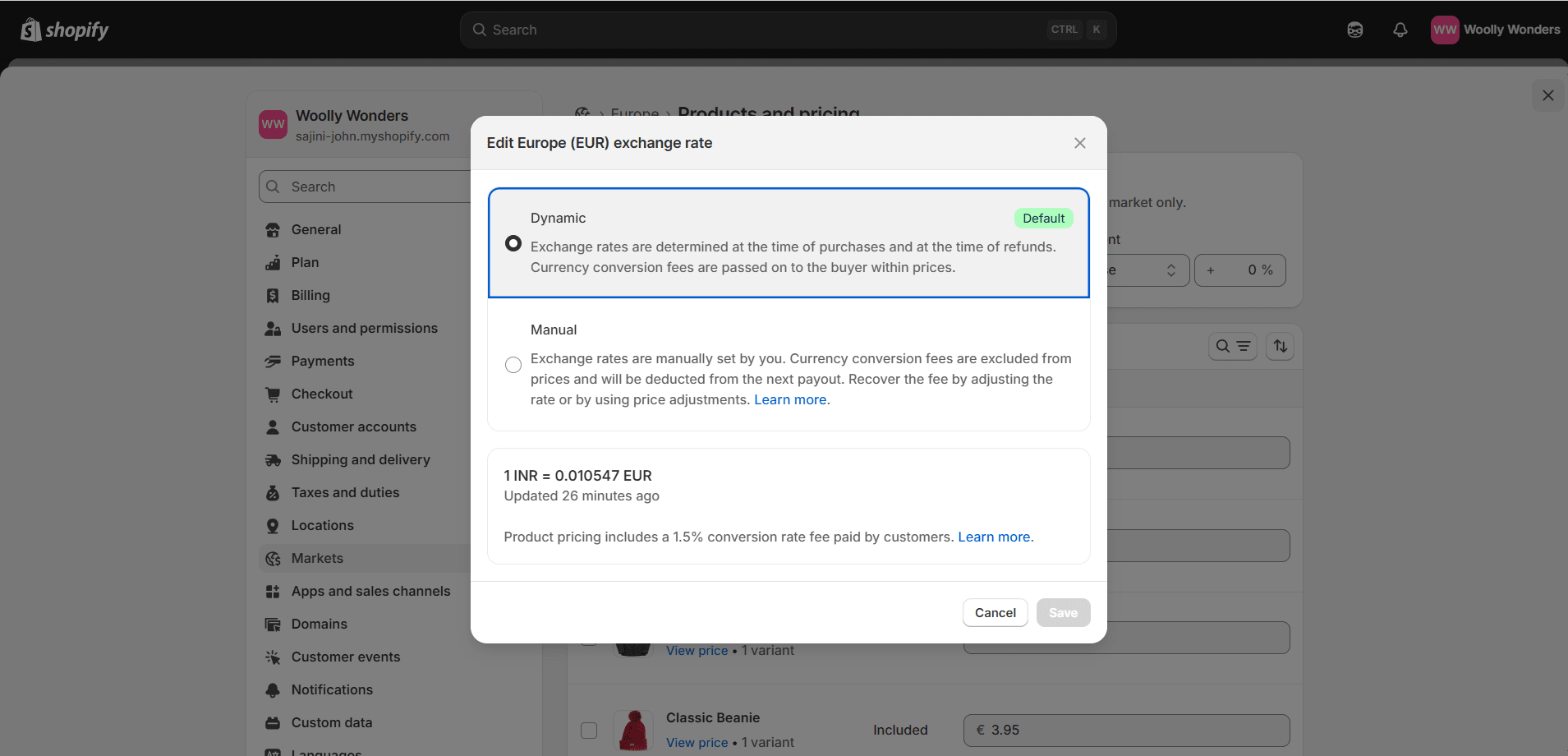
Task: Click the Customer accounts icon
Action: 273,427
